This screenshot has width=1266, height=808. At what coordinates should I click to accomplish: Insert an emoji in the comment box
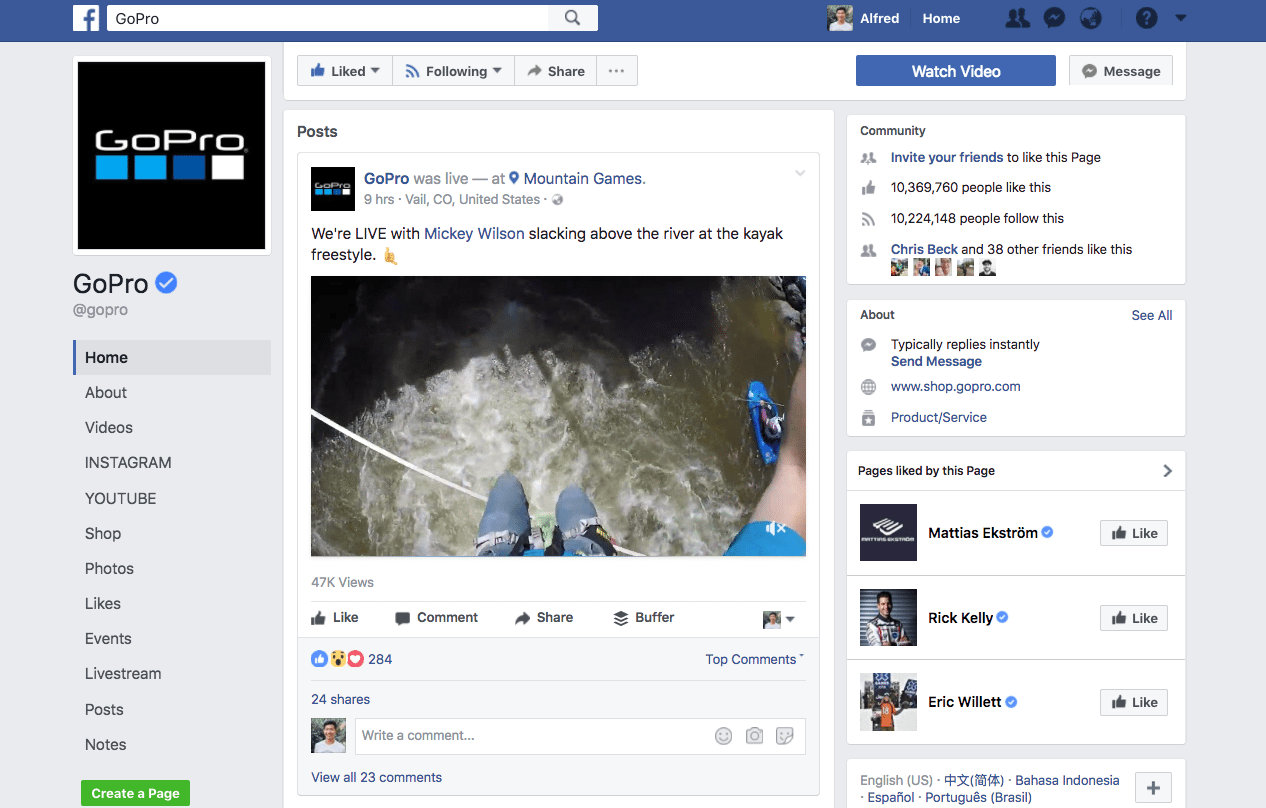click(723, 735)
